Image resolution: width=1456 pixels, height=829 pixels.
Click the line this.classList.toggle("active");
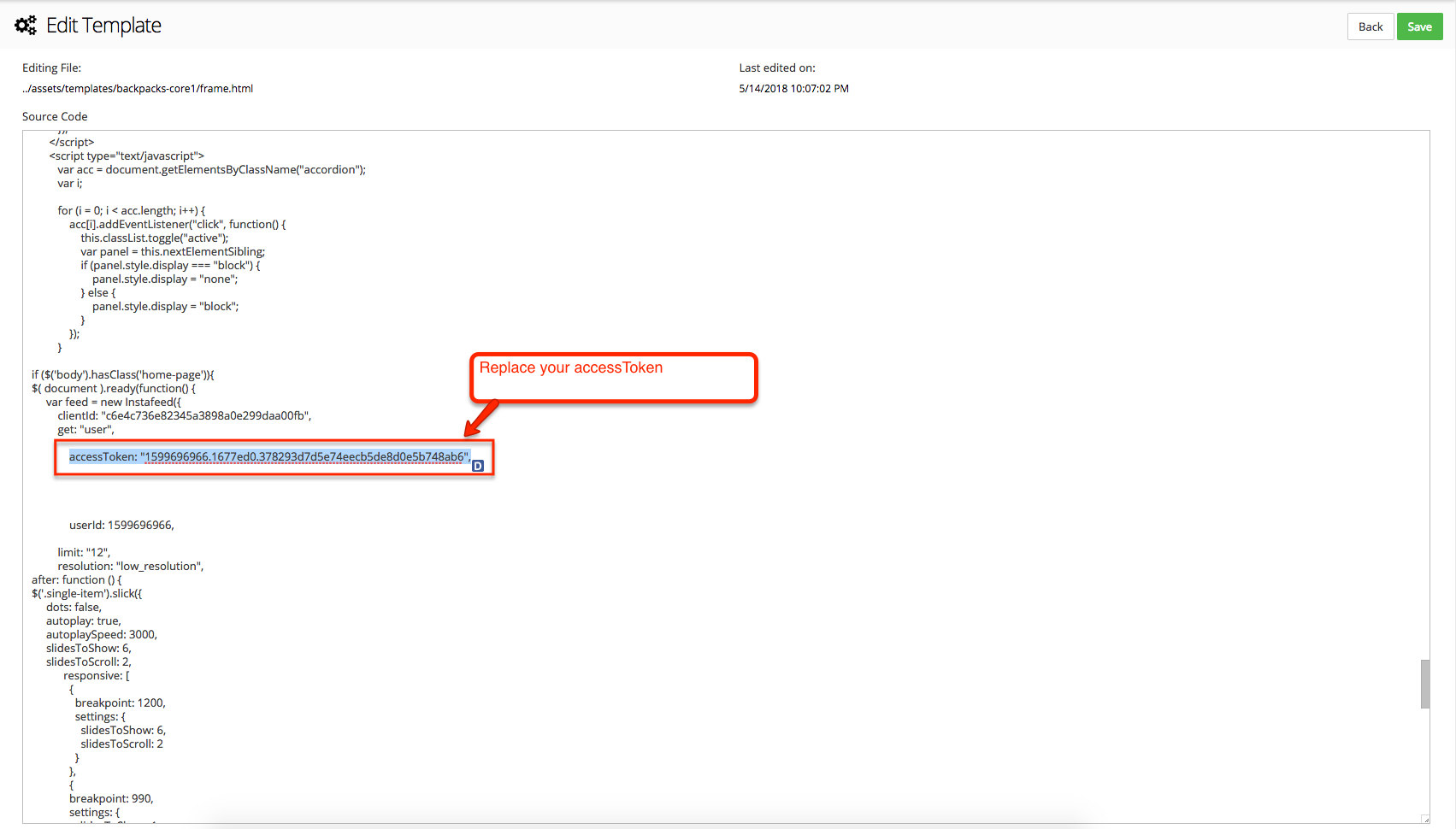click(155, 238)
